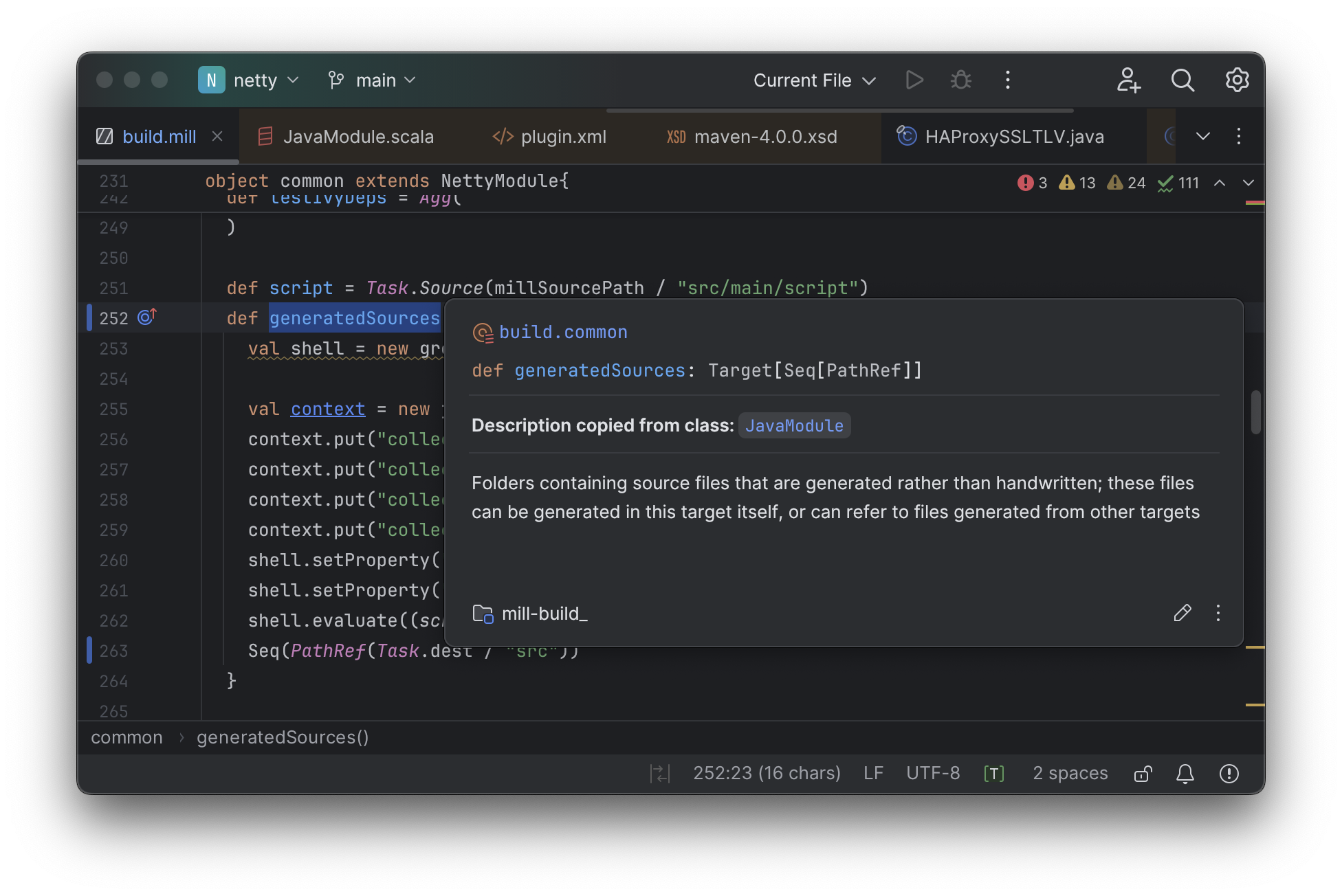Image resolution: width=1342 pixels, height=896 pixels.
Task: Open the settings gear
Action: pos(1237,80)
